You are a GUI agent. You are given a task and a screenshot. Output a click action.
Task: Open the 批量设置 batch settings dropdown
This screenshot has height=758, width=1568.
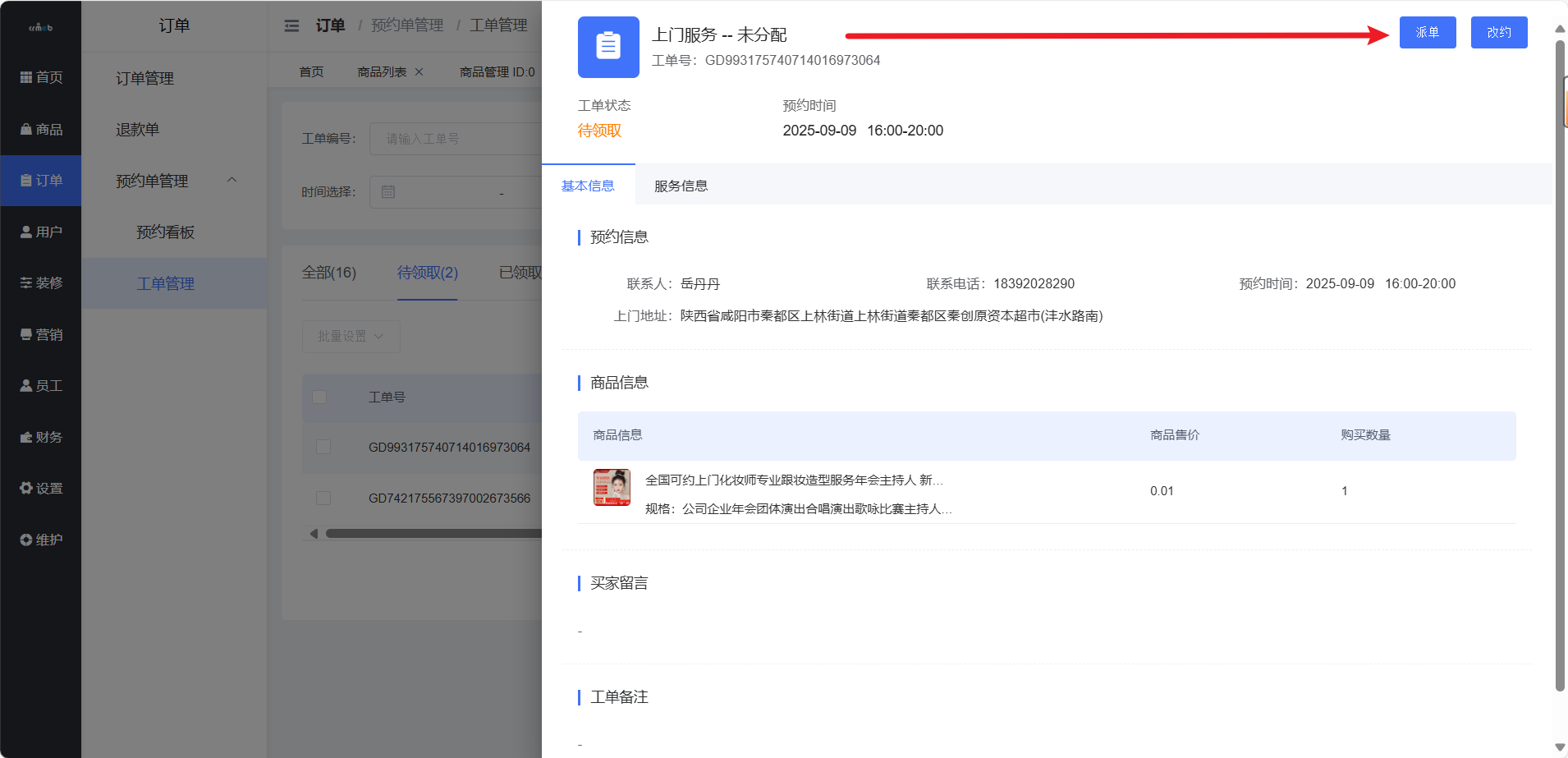tap(351, 336)
